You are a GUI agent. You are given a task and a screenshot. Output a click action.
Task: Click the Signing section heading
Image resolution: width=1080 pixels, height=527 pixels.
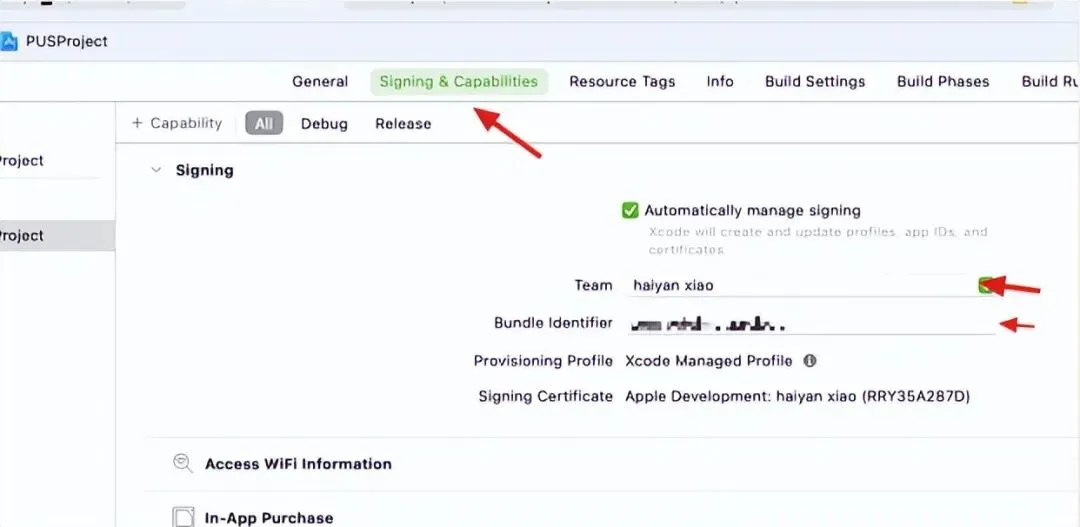pos(205,170)
